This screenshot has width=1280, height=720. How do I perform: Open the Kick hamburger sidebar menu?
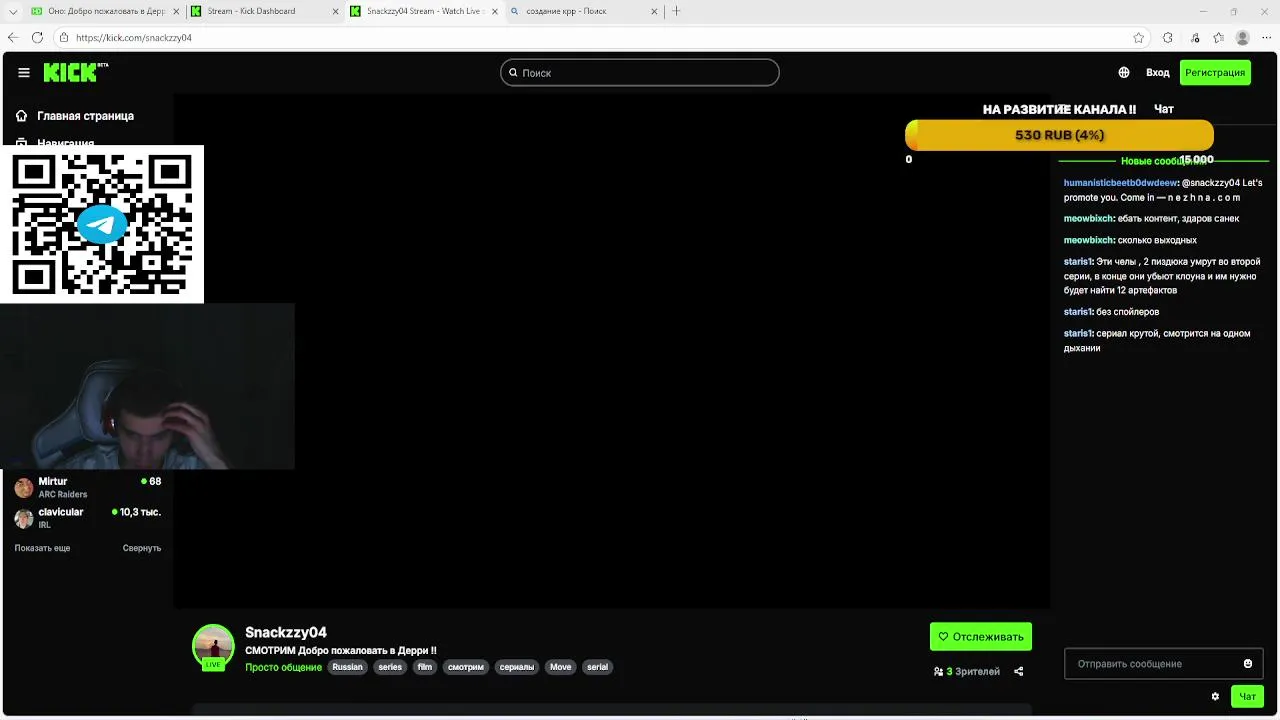tap(24, 72)
